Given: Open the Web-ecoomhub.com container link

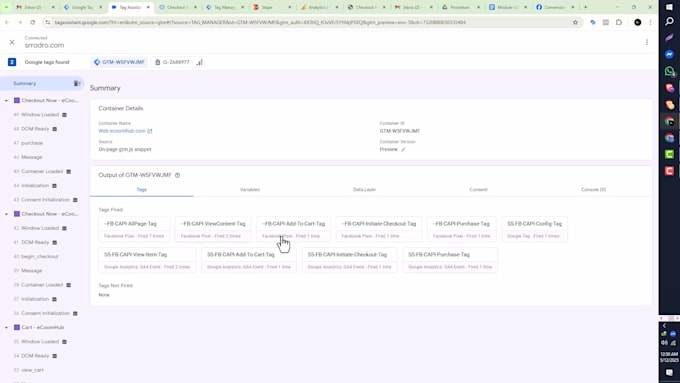Looking at the screenshot, I should pyautogui.click(x=125, y=131).
